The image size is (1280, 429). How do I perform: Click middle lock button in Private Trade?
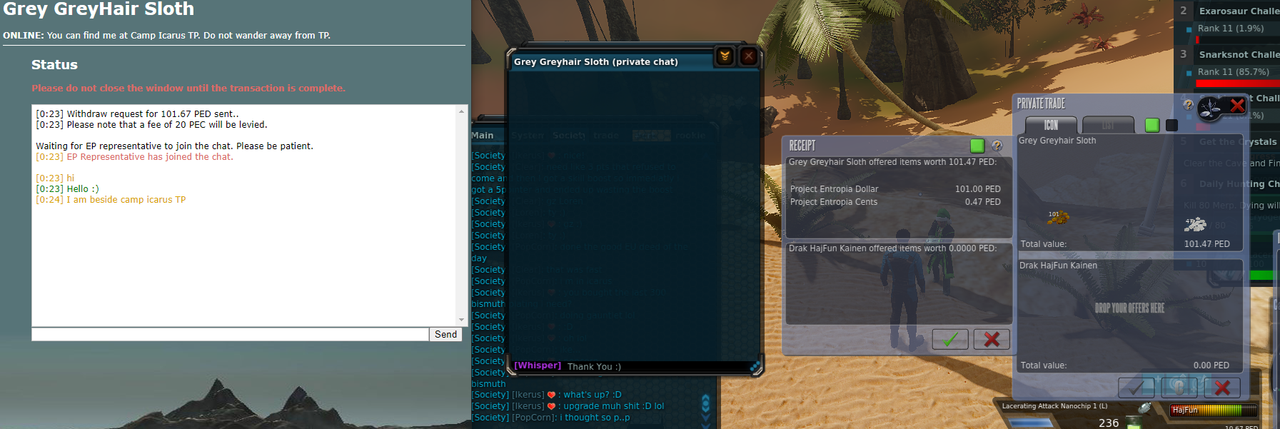coord(1180,387)
